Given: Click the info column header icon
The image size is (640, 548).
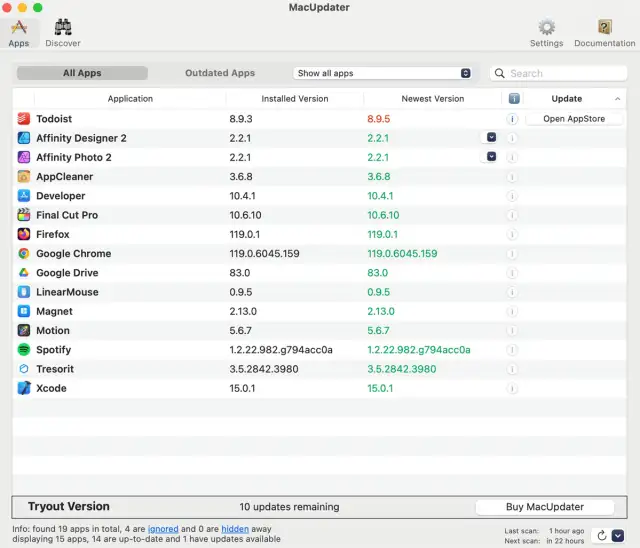Looking at the screenshot, I should pyautogui.click(x=512, y=99).
